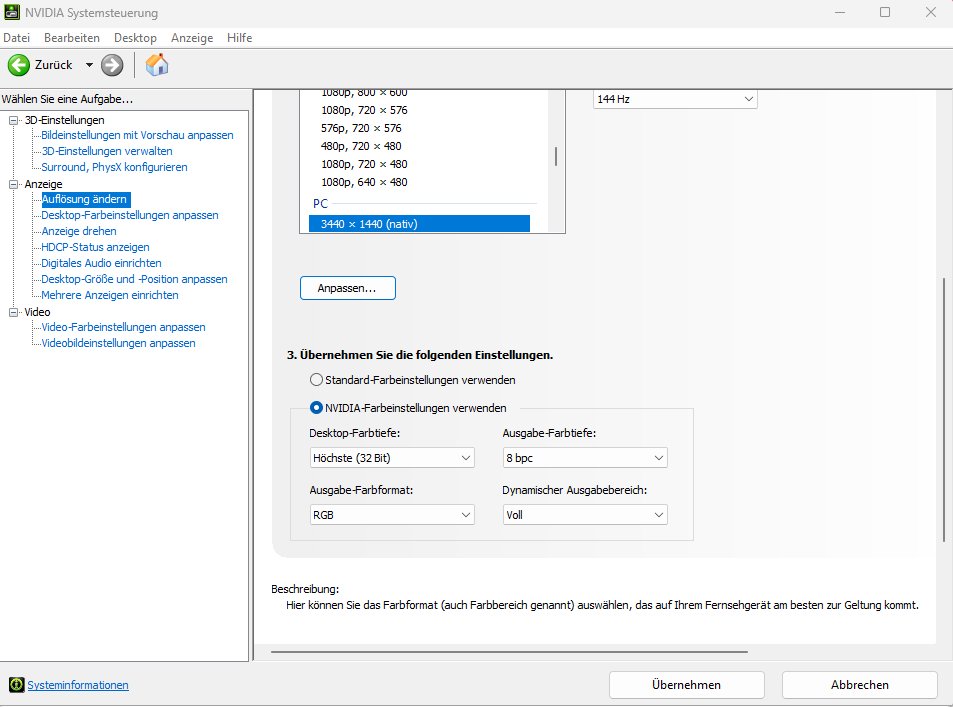Click the Systeminformationen icon

[x=16, y=685]
